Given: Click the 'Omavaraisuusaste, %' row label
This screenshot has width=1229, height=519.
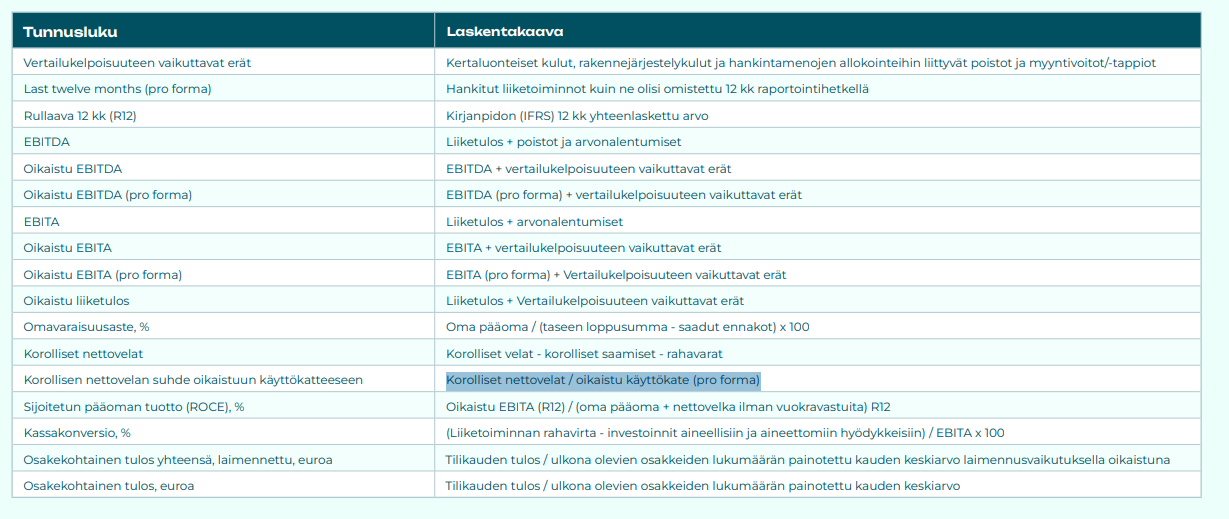Looking at the screenshot, I should click(x=86, y=327).
